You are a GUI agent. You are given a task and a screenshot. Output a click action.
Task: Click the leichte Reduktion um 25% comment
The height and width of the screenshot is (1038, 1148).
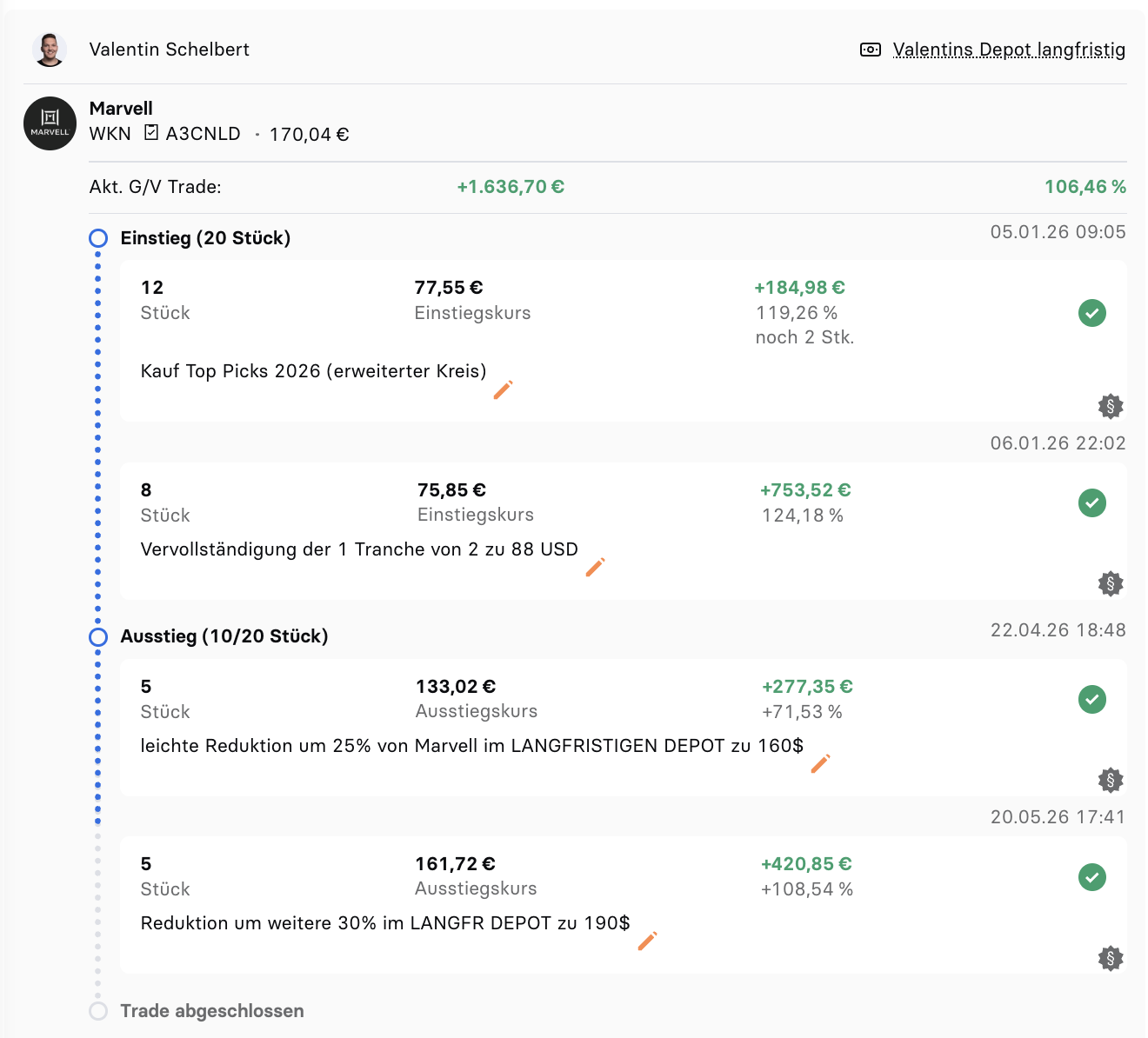point(472,746)
